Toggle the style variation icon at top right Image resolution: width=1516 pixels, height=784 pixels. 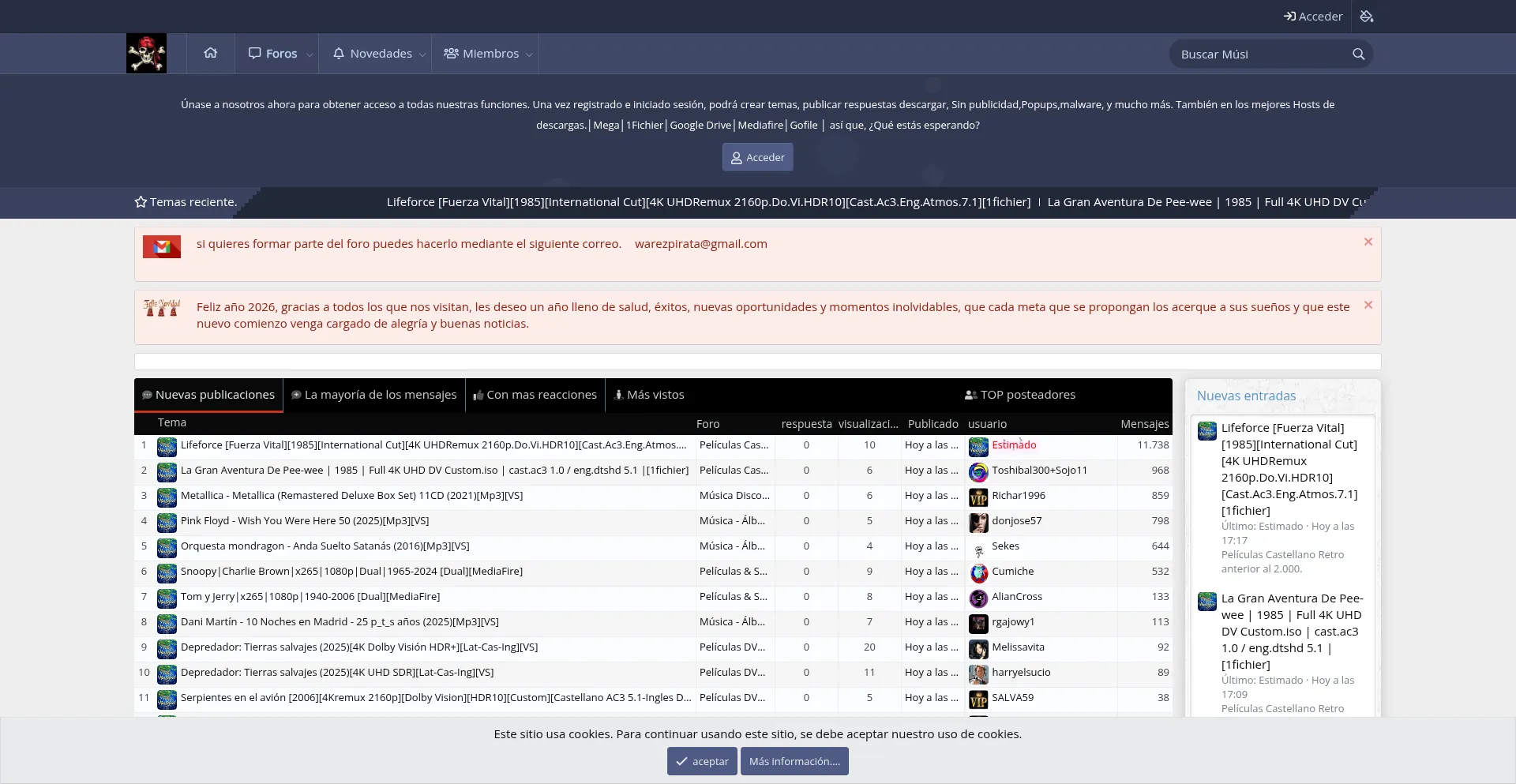pyautogui.click(x=1367, y=17)
